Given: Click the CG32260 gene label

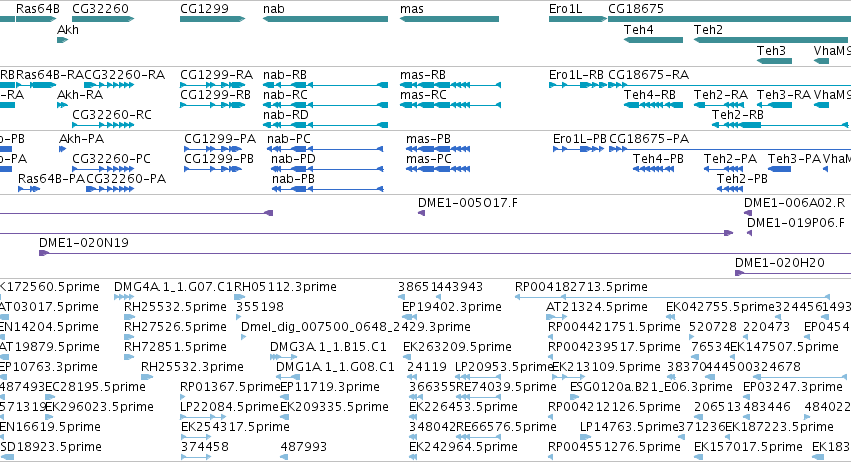Looking at the screenshot, I should pos(100,9).
